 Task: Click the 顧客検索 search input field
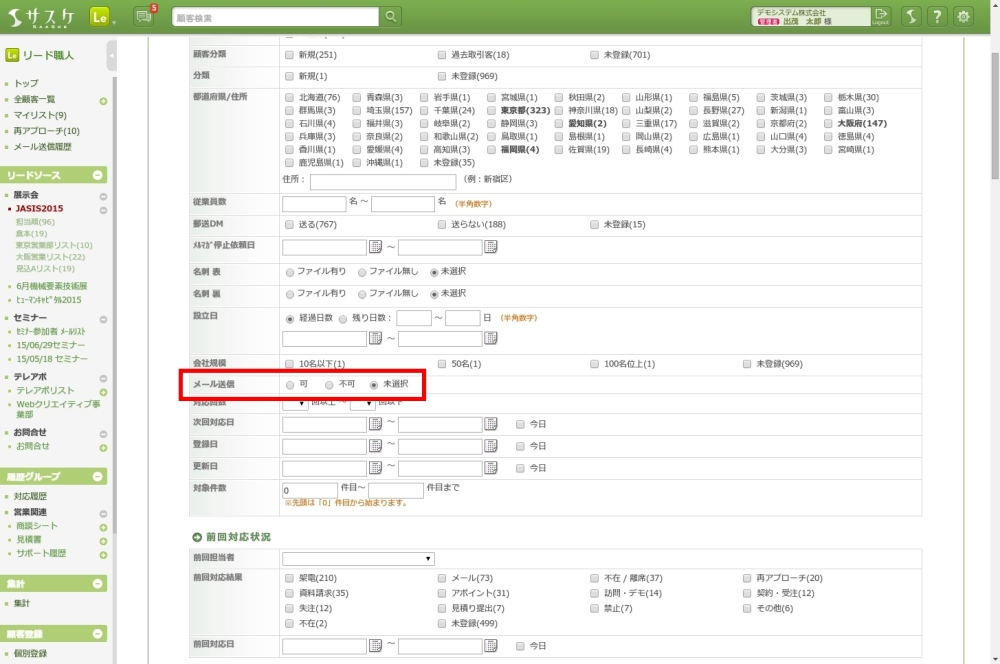[x=274, y=17]
